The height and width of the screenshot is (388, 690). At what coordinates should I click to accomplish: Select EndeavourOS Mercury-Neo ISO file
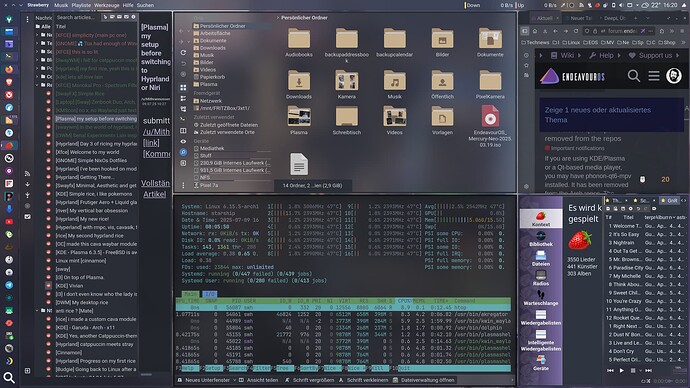tap(490, 126)
